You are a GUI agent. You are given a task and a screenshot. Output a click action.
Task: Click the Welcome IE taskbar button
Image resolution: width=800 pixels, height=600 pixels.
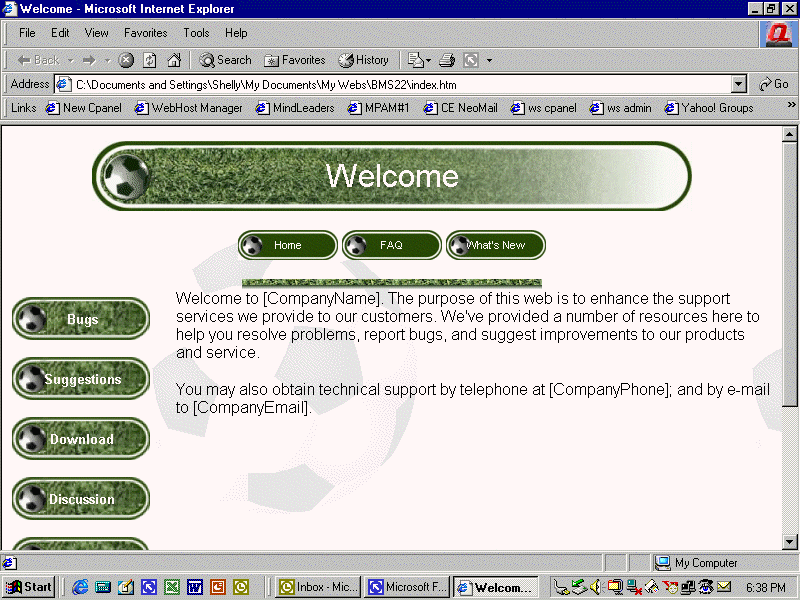point(495,587)
